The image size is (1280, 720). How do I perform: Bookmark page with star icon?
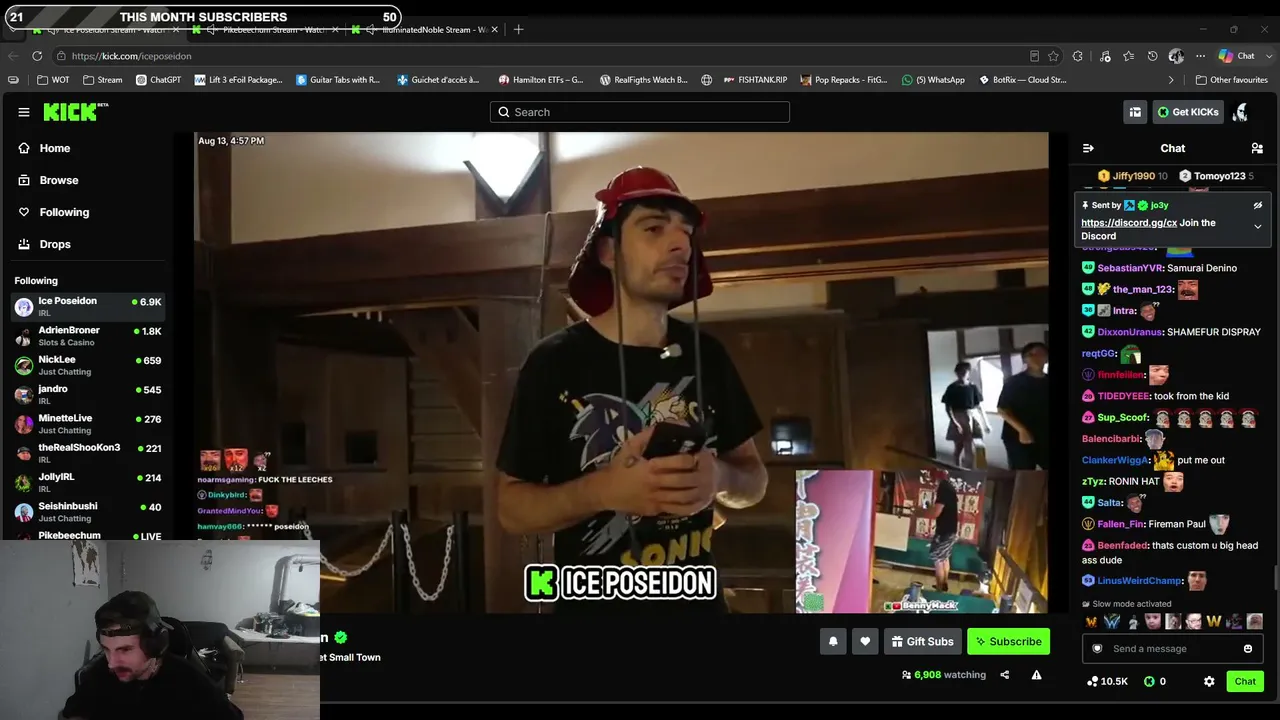1053,56
